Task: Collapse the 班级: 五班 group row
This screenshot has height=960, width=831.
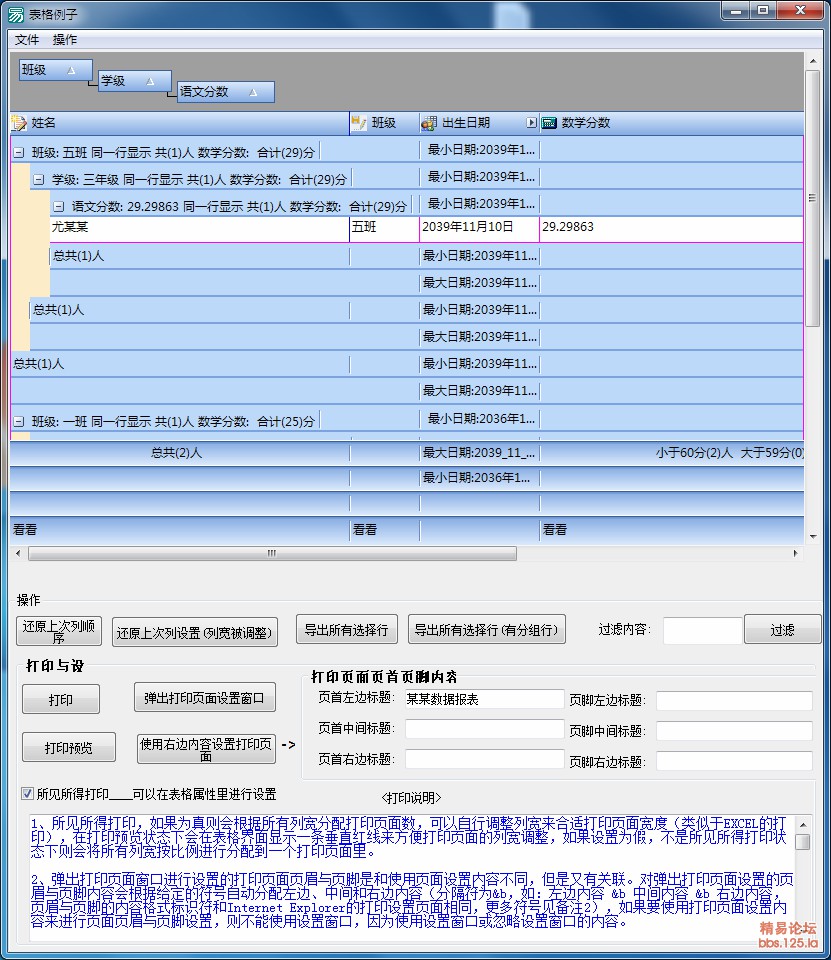Action: pyautogui.click(x=18, y=153)
